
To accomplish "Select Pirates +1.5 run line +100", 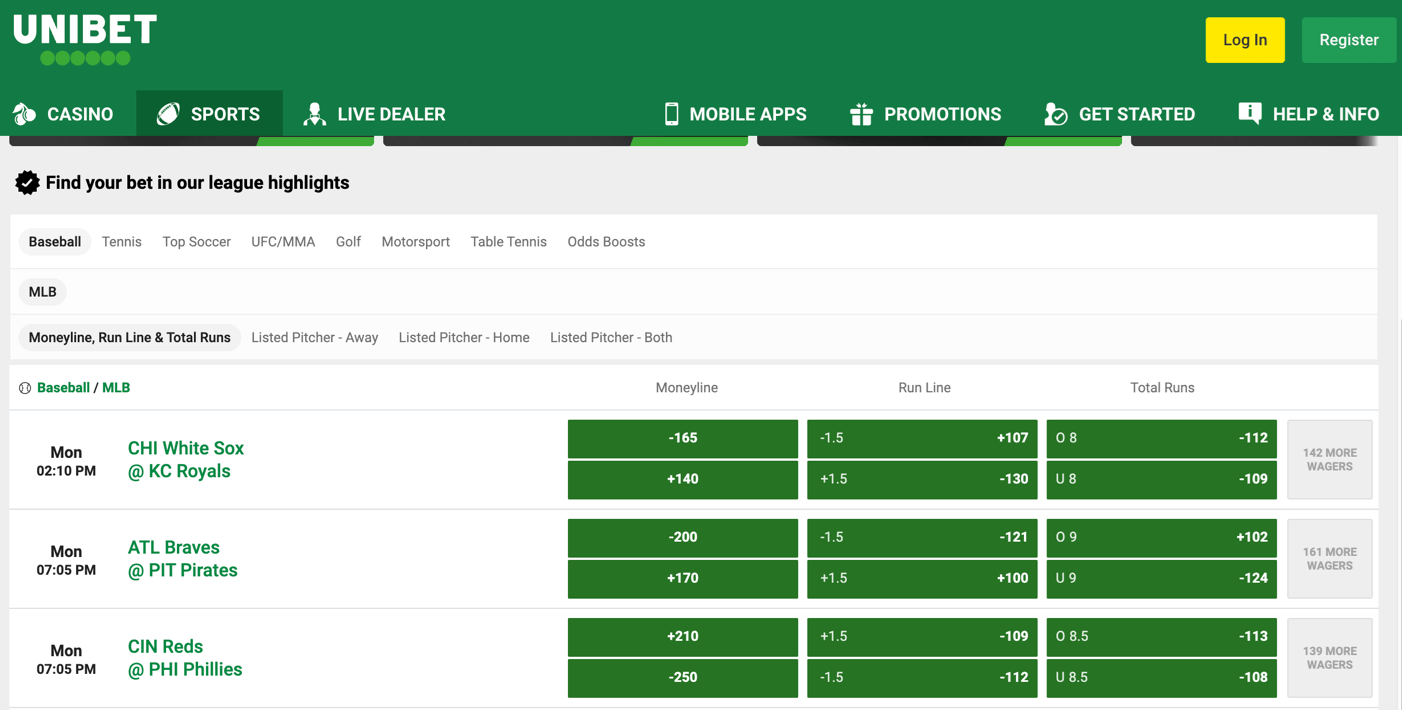I will [x=922, y=579].
